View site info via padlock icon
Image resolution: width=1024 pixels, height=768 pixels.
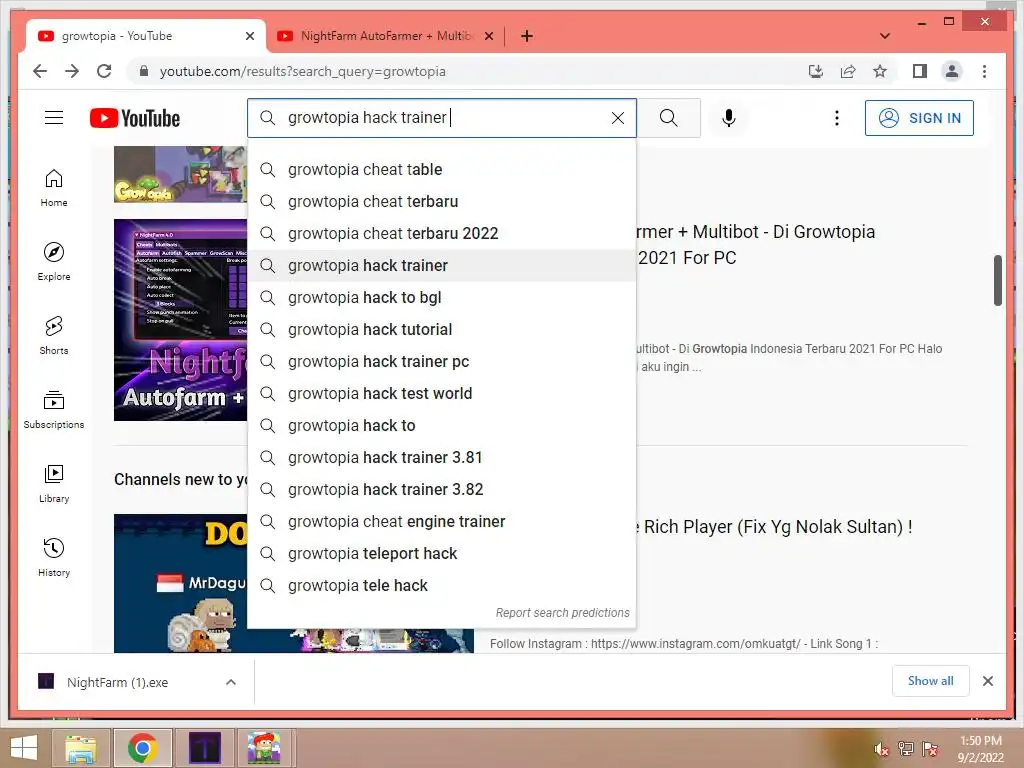pos(144,71)
